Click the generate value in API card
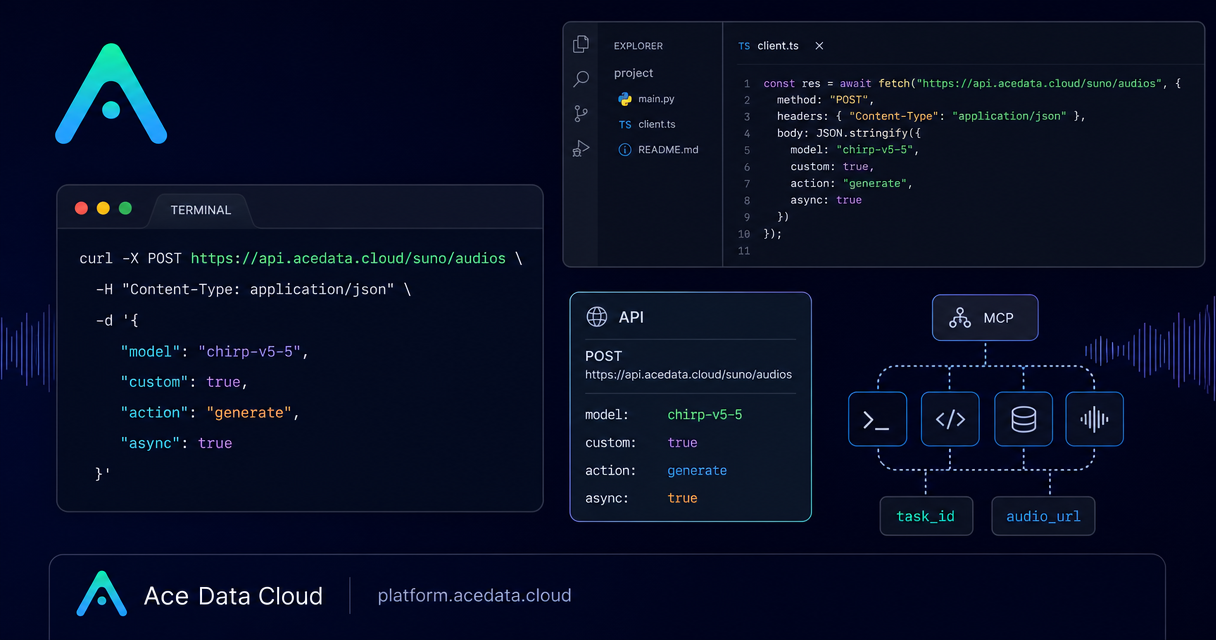1216x640 pixels. click(697, 471)
